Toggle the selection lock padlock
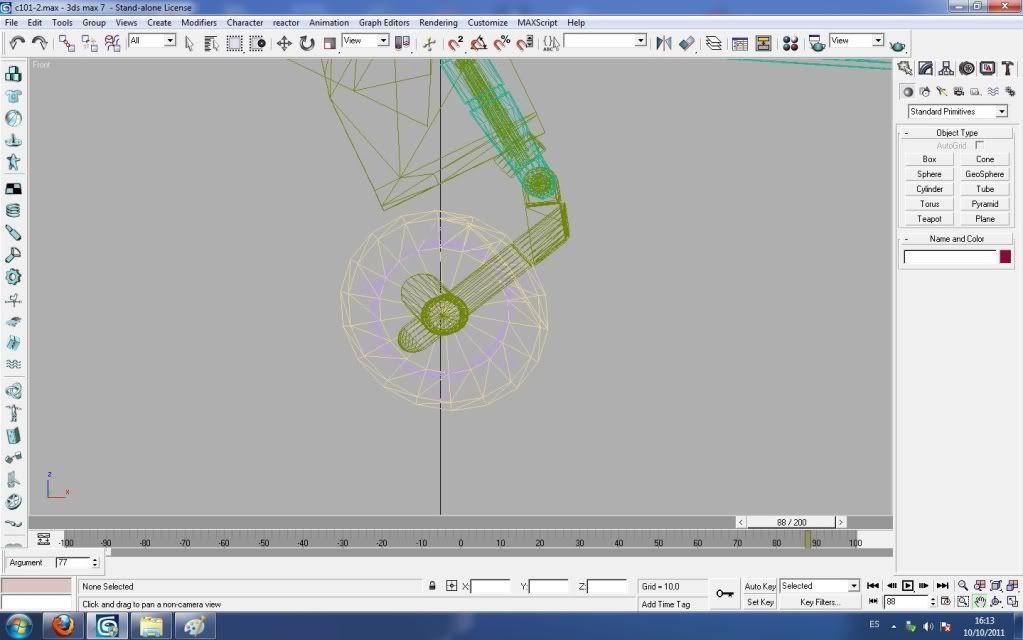1023x640 pixels. [432, 586]
